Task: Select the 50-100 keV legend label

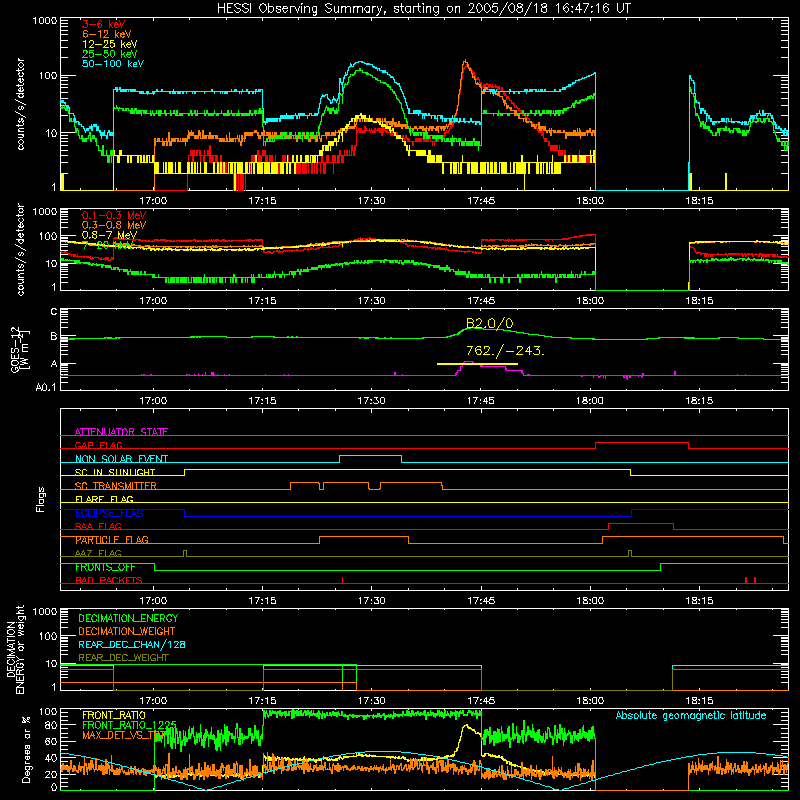Action: pos(113,64)
